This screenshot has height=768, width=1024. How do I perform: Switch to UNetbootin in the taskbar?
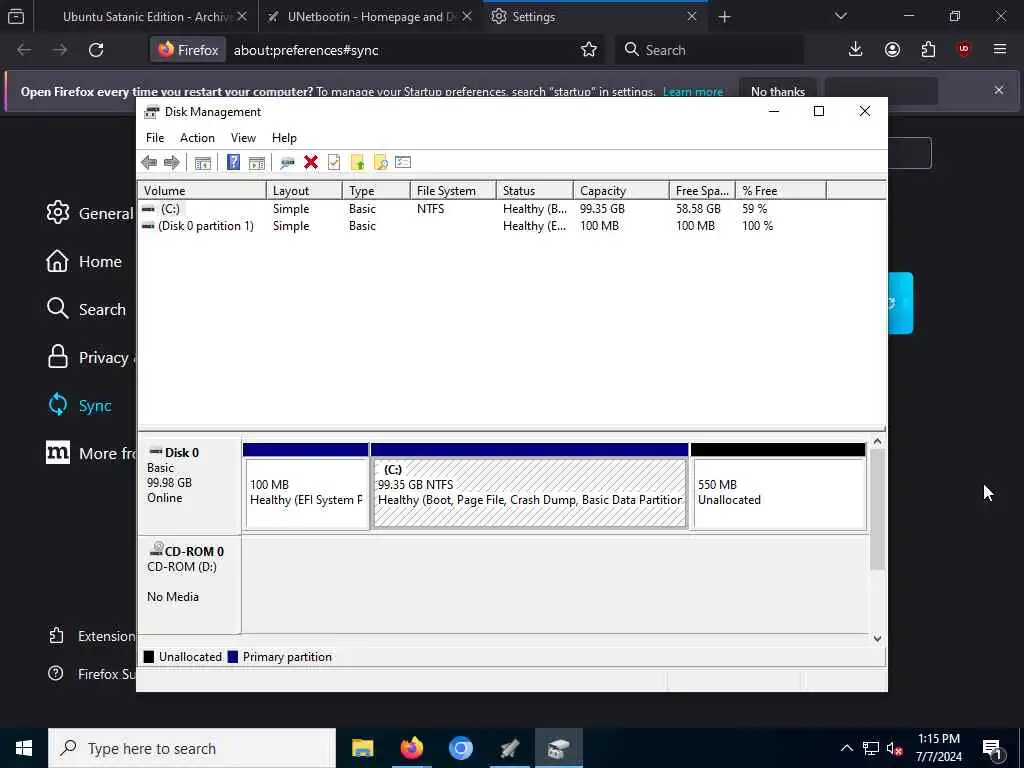[x=509, y=748]
